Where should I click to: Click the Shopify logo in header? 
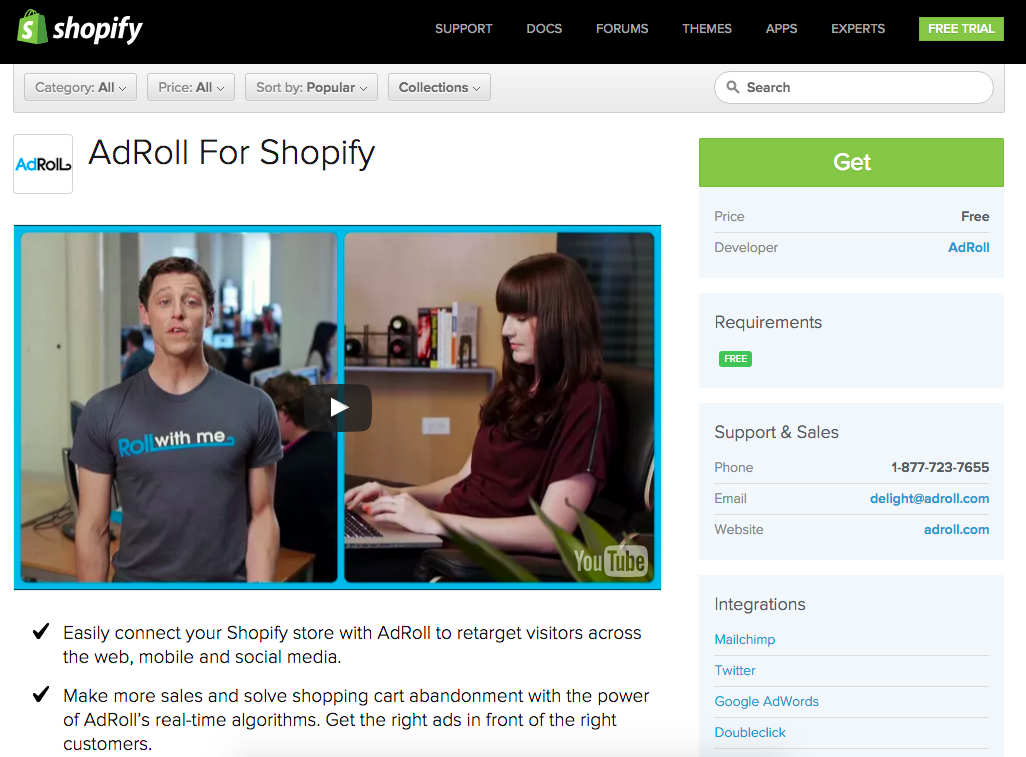(80, 27)
